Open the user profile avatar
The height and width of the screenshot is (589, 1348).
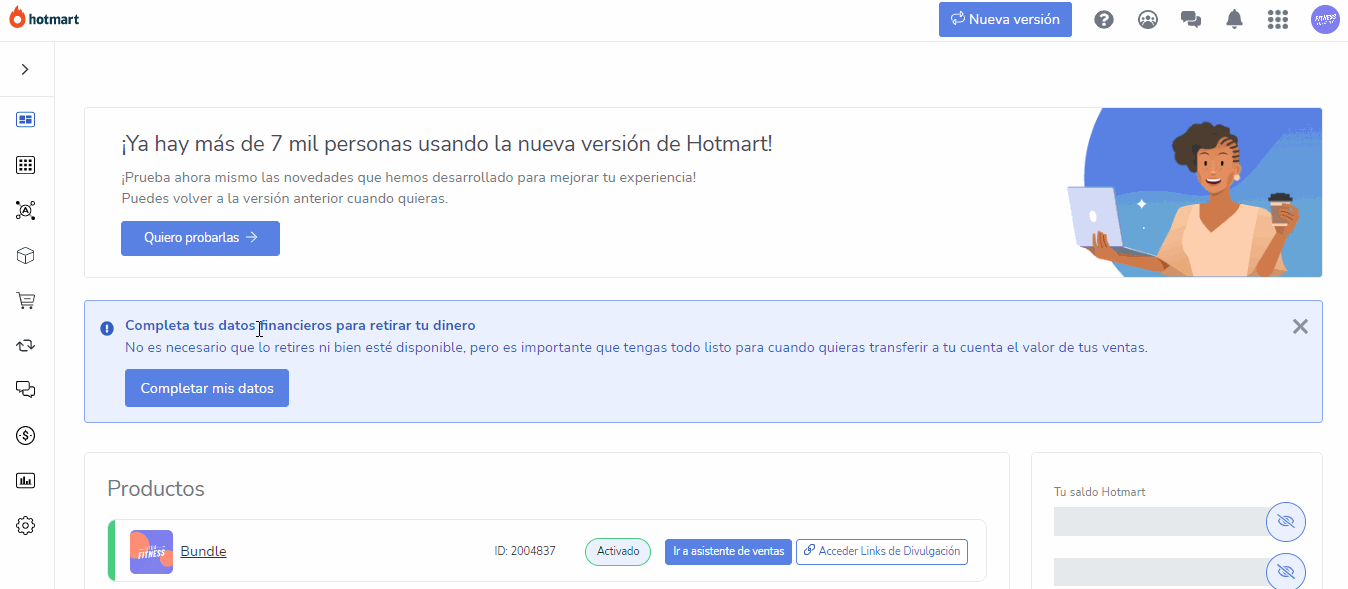[1325, 19]
